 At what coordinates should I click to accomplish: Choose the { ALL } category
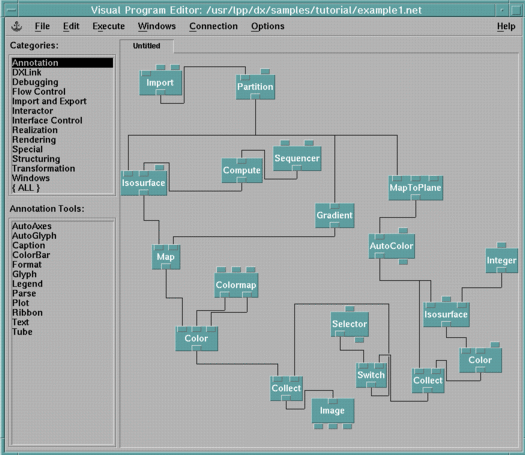point(26,188)
